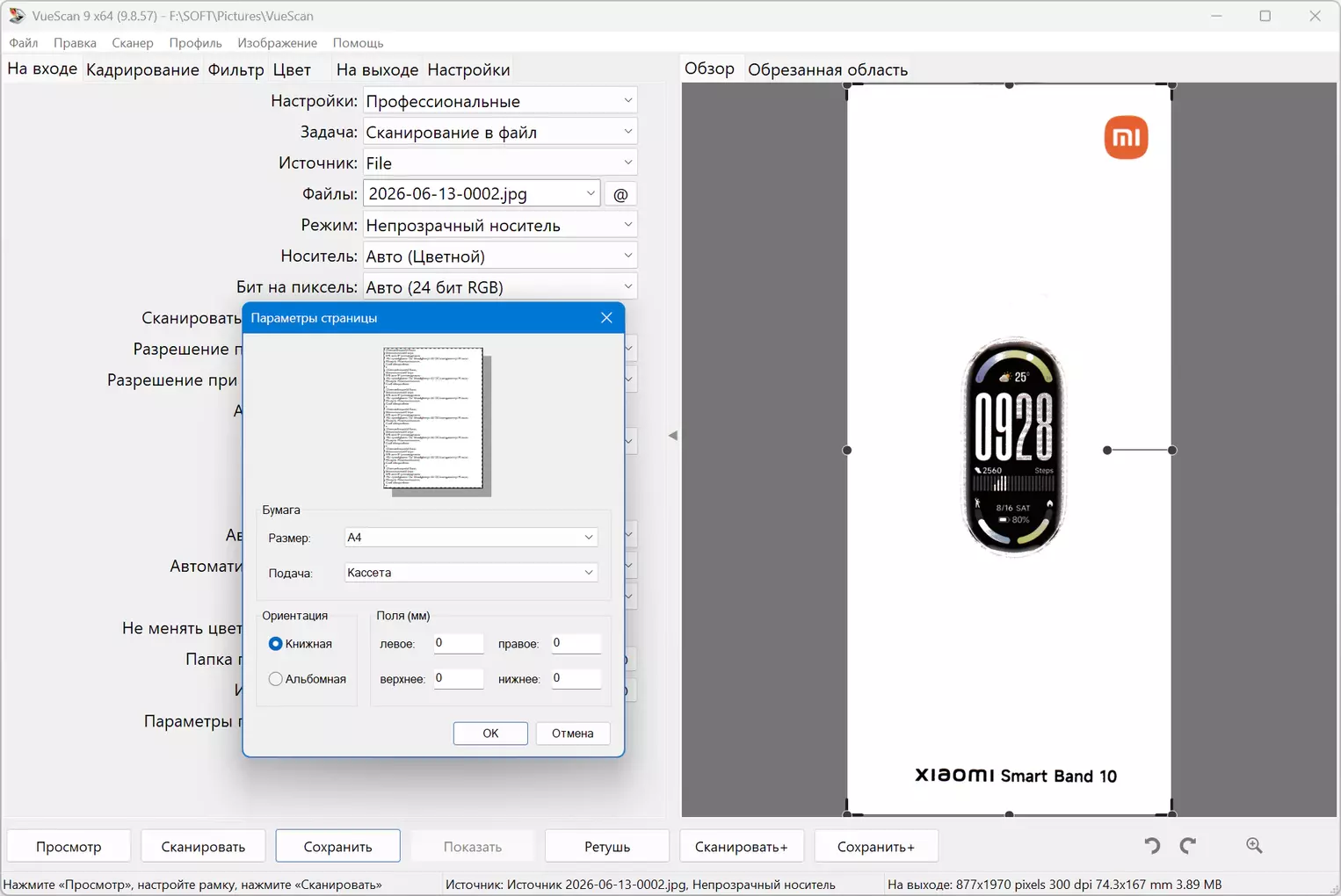Click OK in the page setup dialog
1341x896 pixels.
pos(490,733)
